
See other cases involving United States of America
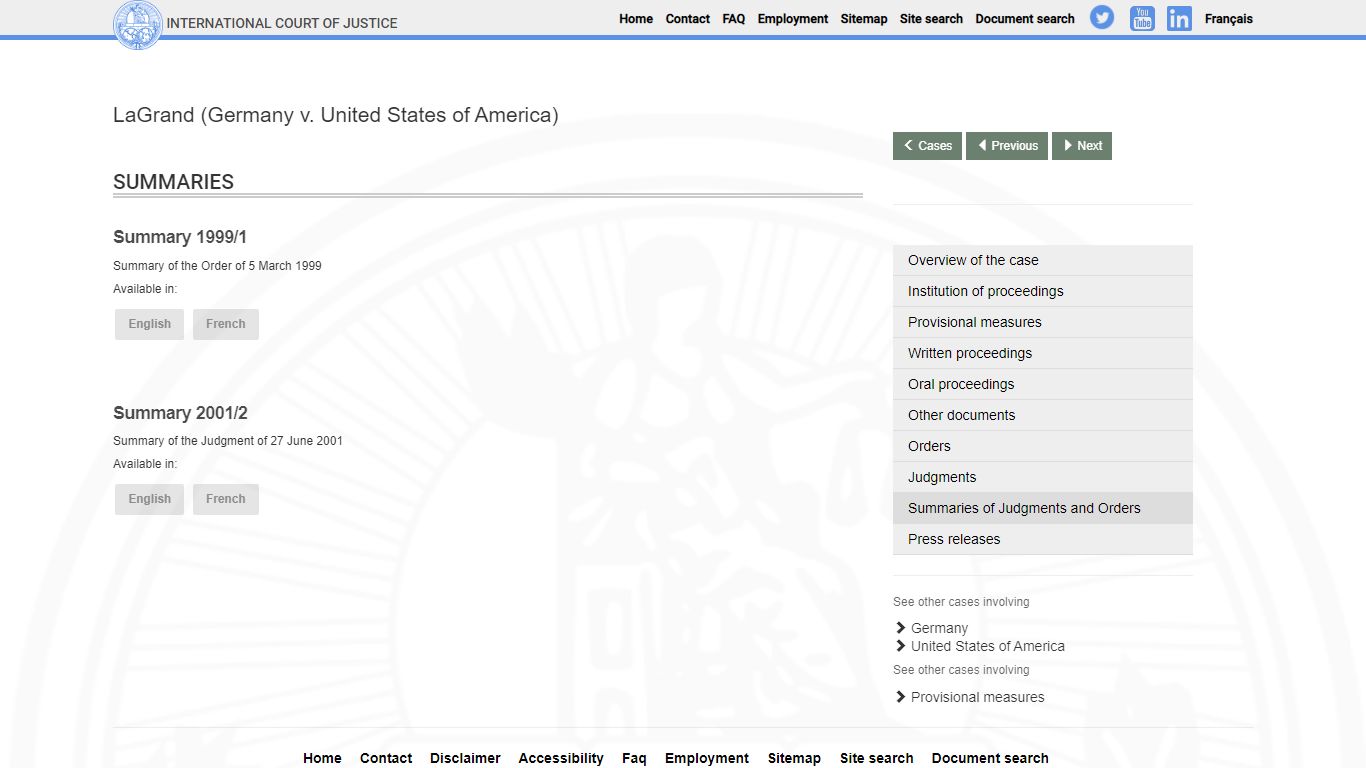click(x=988, y=646)
